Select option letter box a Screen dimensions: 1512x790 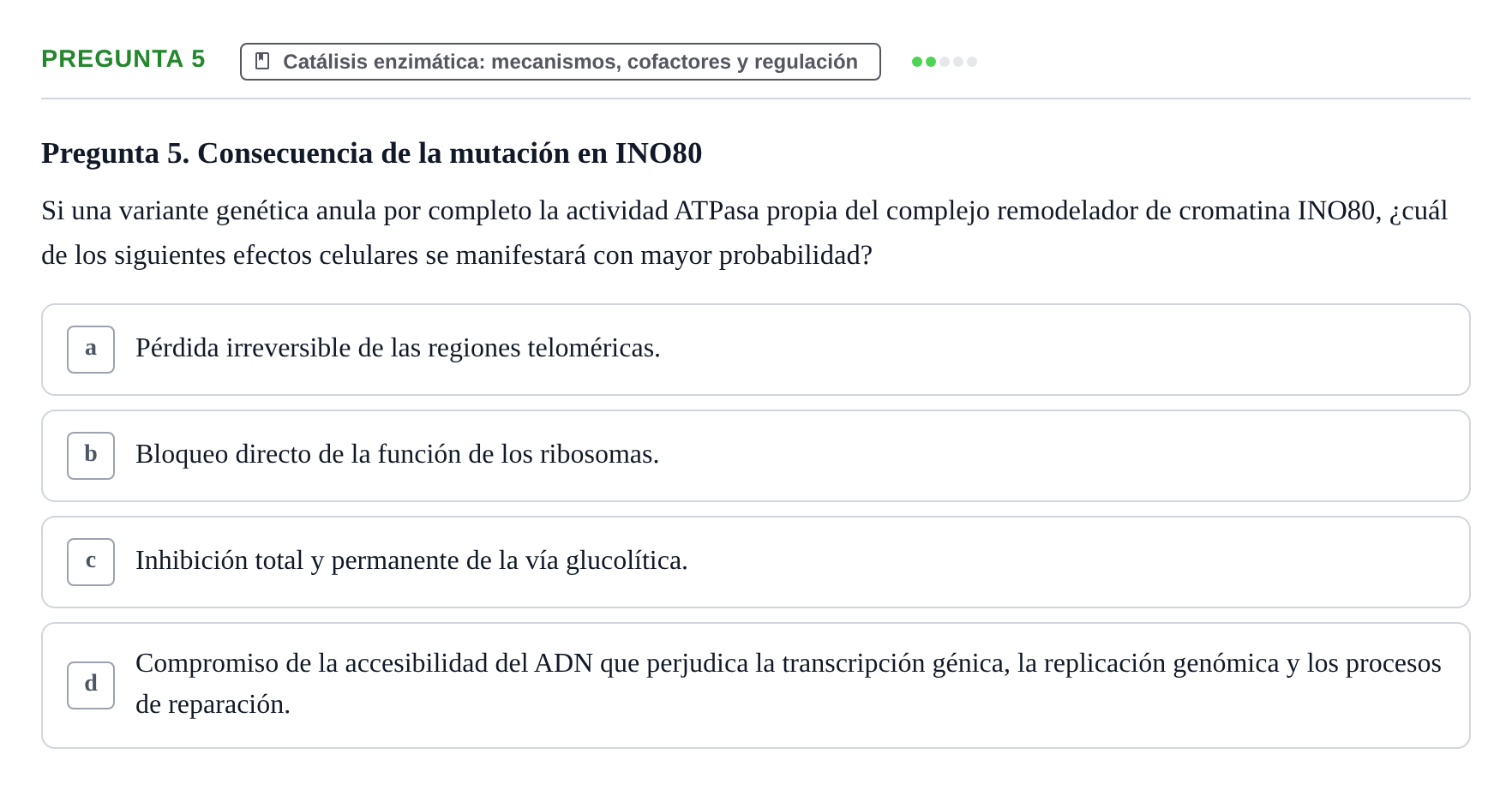pos(91,350)
